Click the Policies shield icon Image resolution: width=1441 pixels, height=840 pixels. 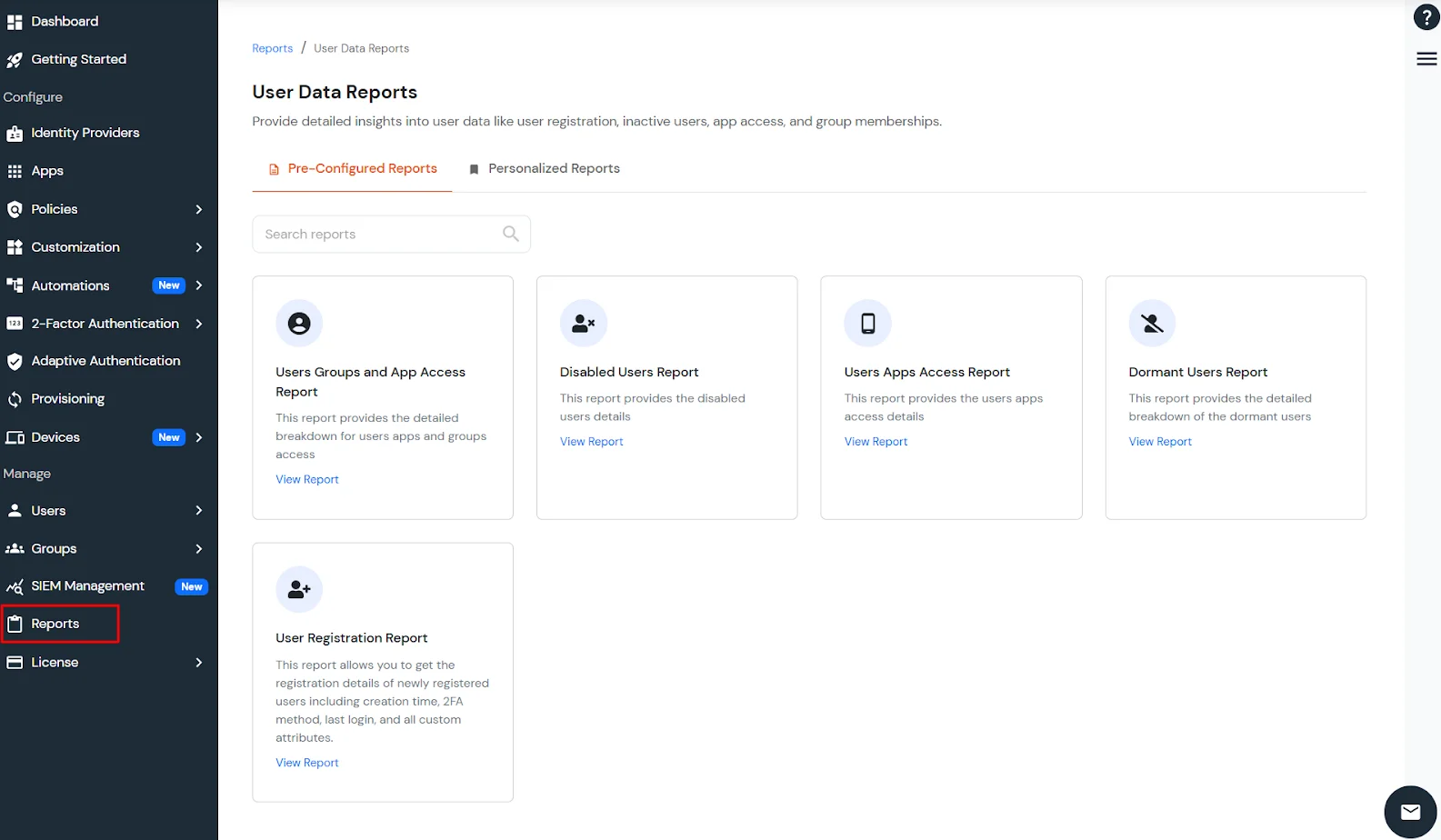pos(15,210)
